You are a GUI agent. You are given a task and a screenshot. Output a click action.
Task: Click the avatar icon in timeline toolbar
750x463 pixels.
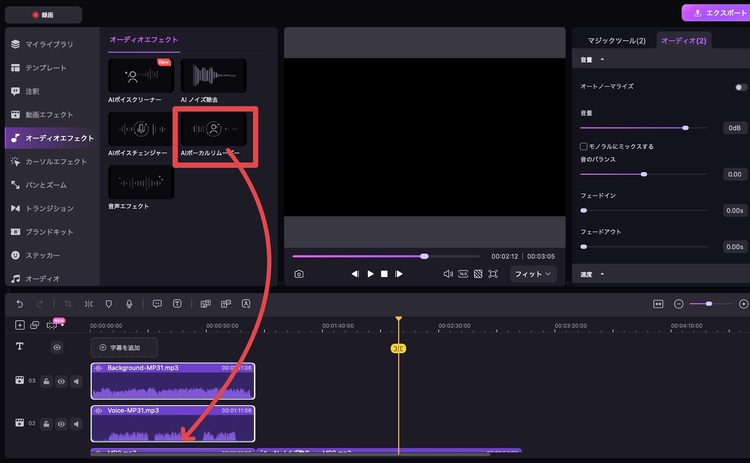[246, 304]
